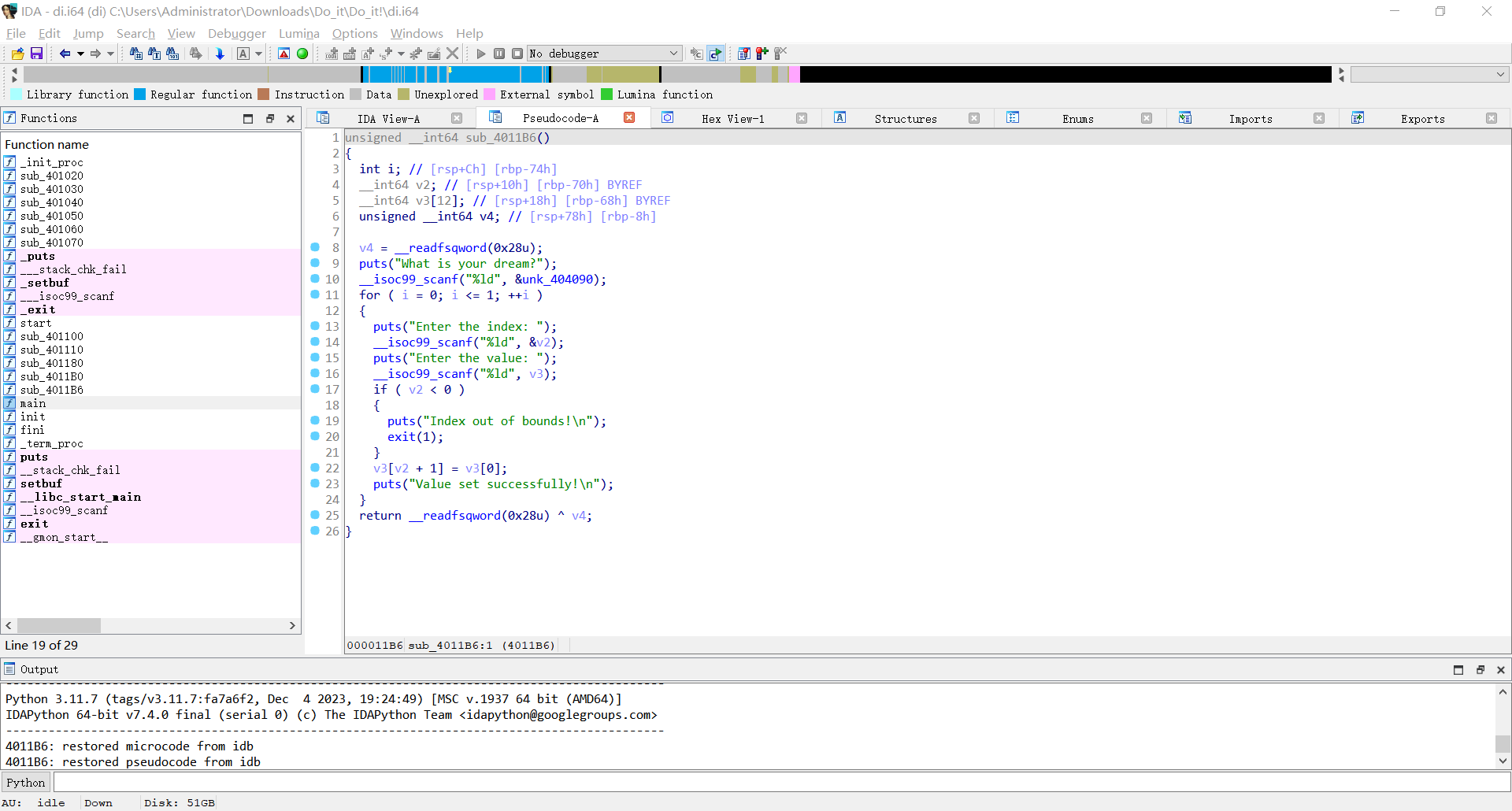Click the Functions list horizontal scrollbar right arrow
Viewport: 1512px width, 811px height.
coord(292,625)
